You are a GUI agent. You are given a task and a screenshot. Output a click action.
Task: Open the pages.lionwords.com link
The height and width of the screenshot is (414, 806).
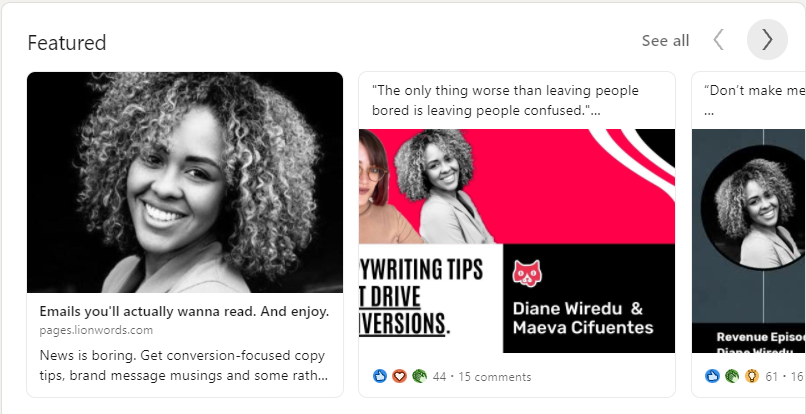(x=96, y=330)
